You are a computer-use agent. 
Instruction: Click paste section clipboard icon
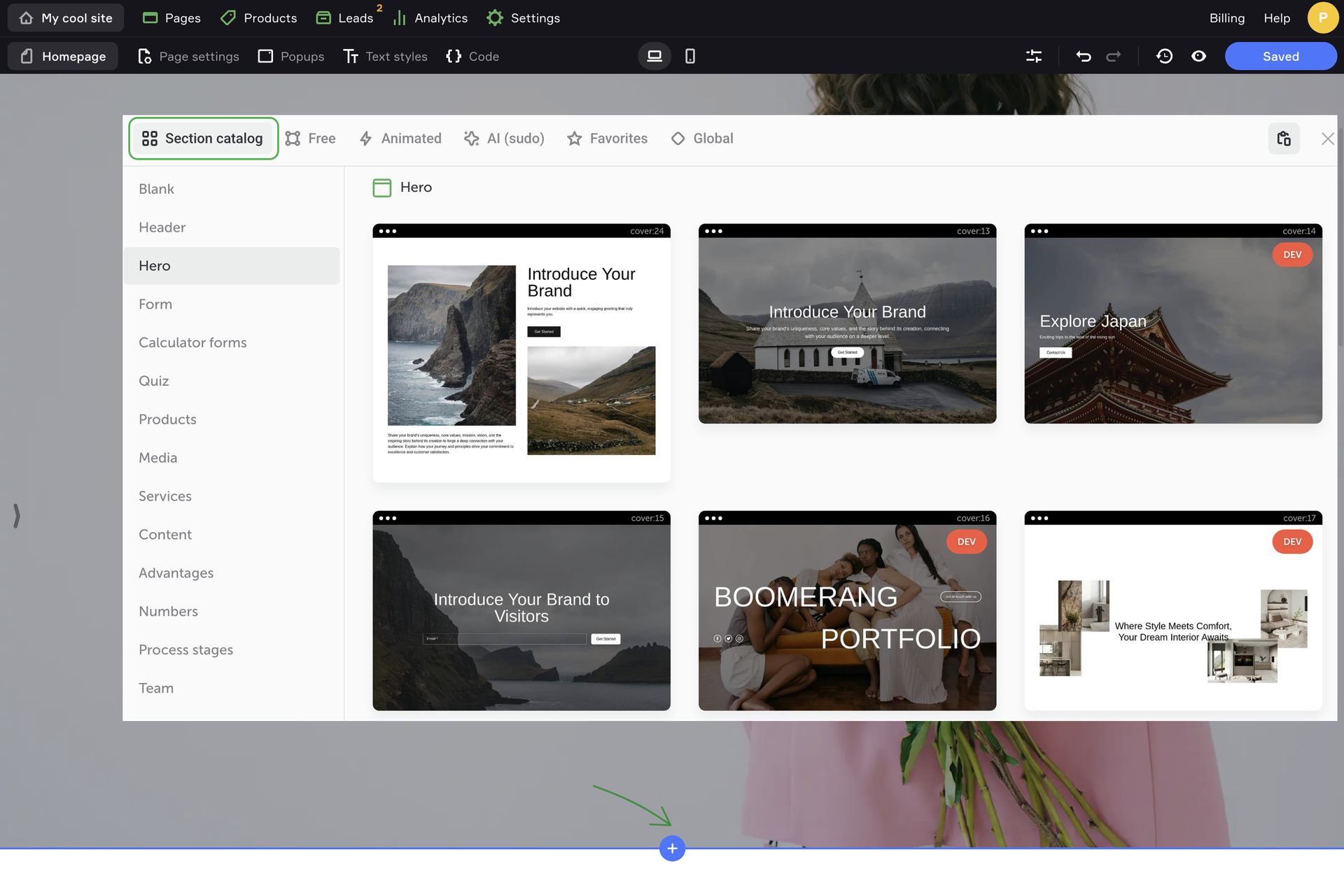1283,139
